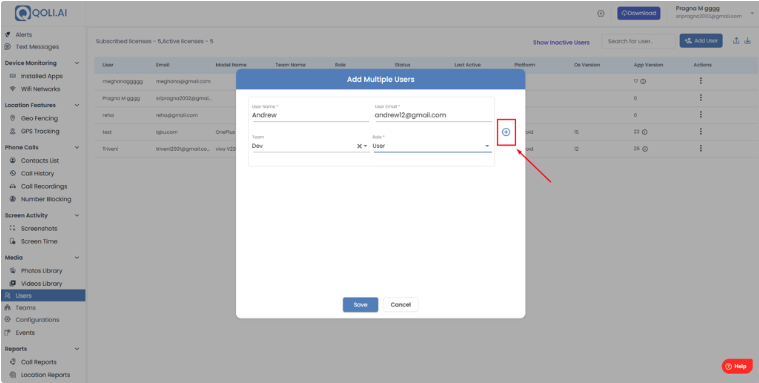
Task: Click Cancel in the dialog
Action: coord(401,305)
